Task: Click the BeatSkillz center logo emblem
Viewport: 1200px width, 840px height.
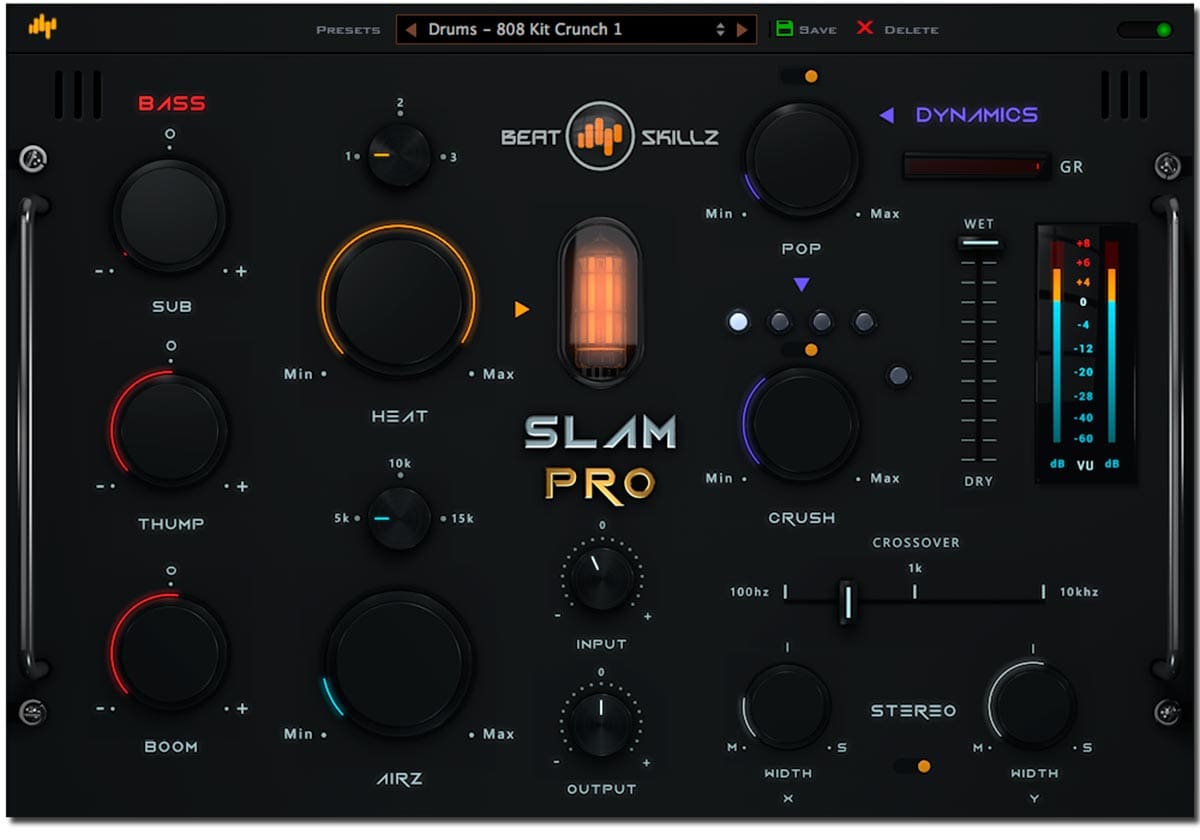Action: click(599, 136)
